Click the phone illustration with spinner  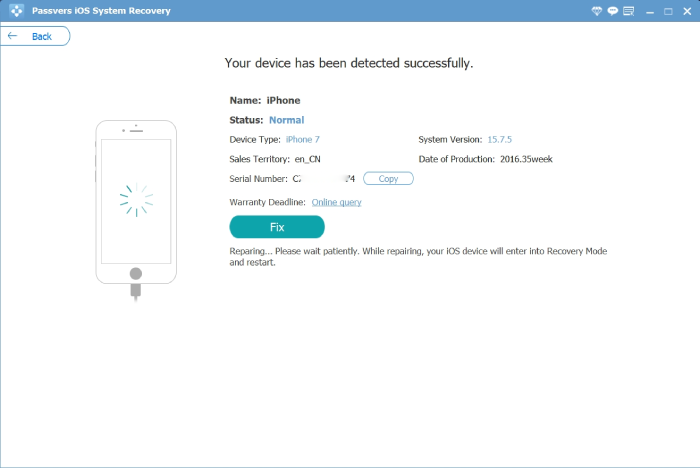[x=136, y=210]
